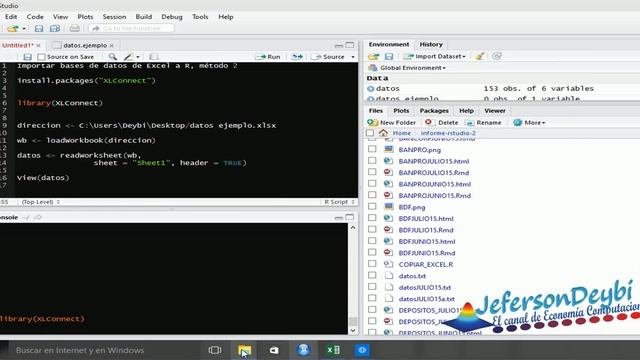The width and height of the screenshot is (640, 360).
Task: Click the Save all documents icon
Action: [x=55, y=29]
